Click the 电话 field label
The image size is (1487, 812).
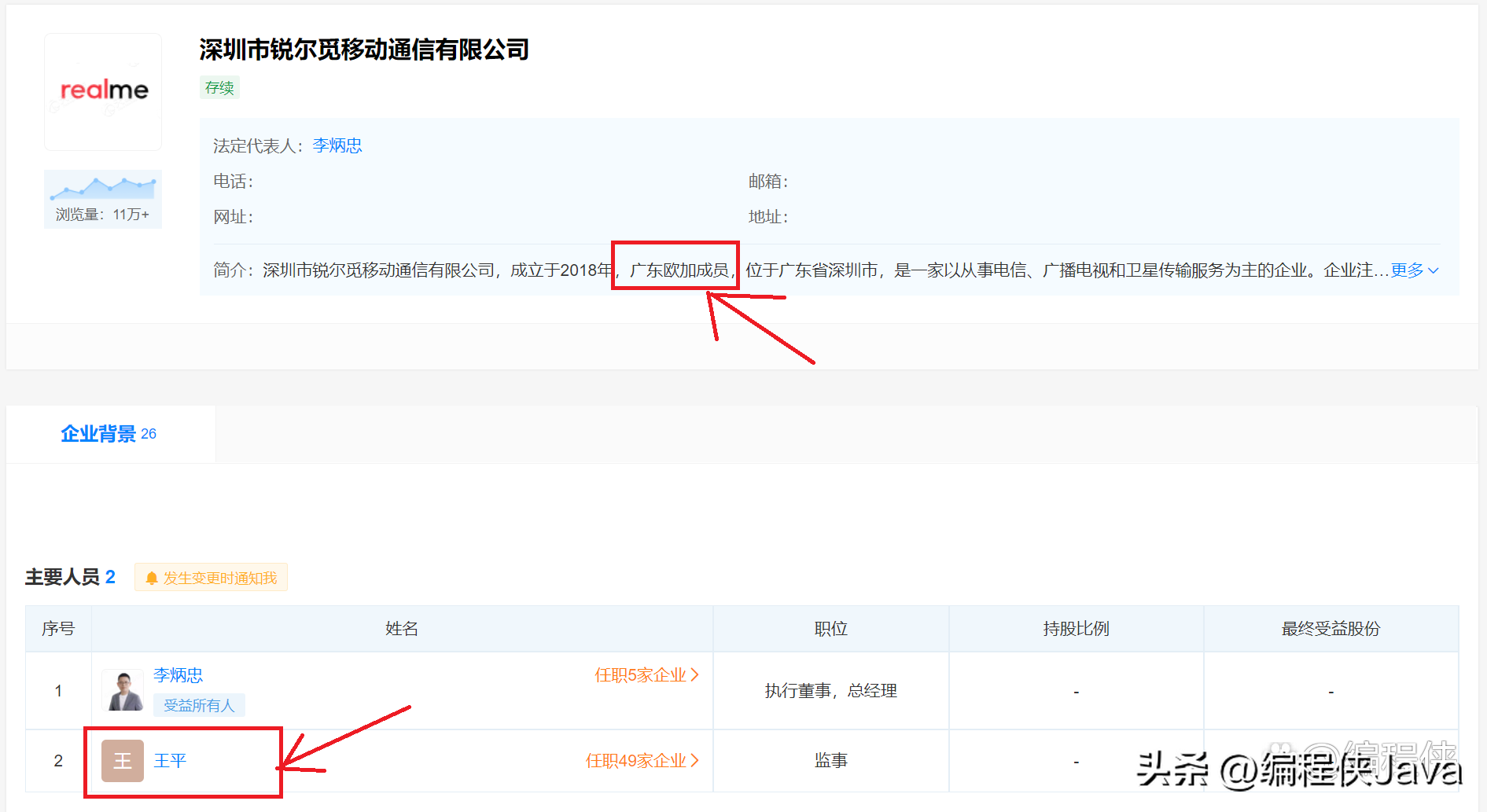[233, 182]
